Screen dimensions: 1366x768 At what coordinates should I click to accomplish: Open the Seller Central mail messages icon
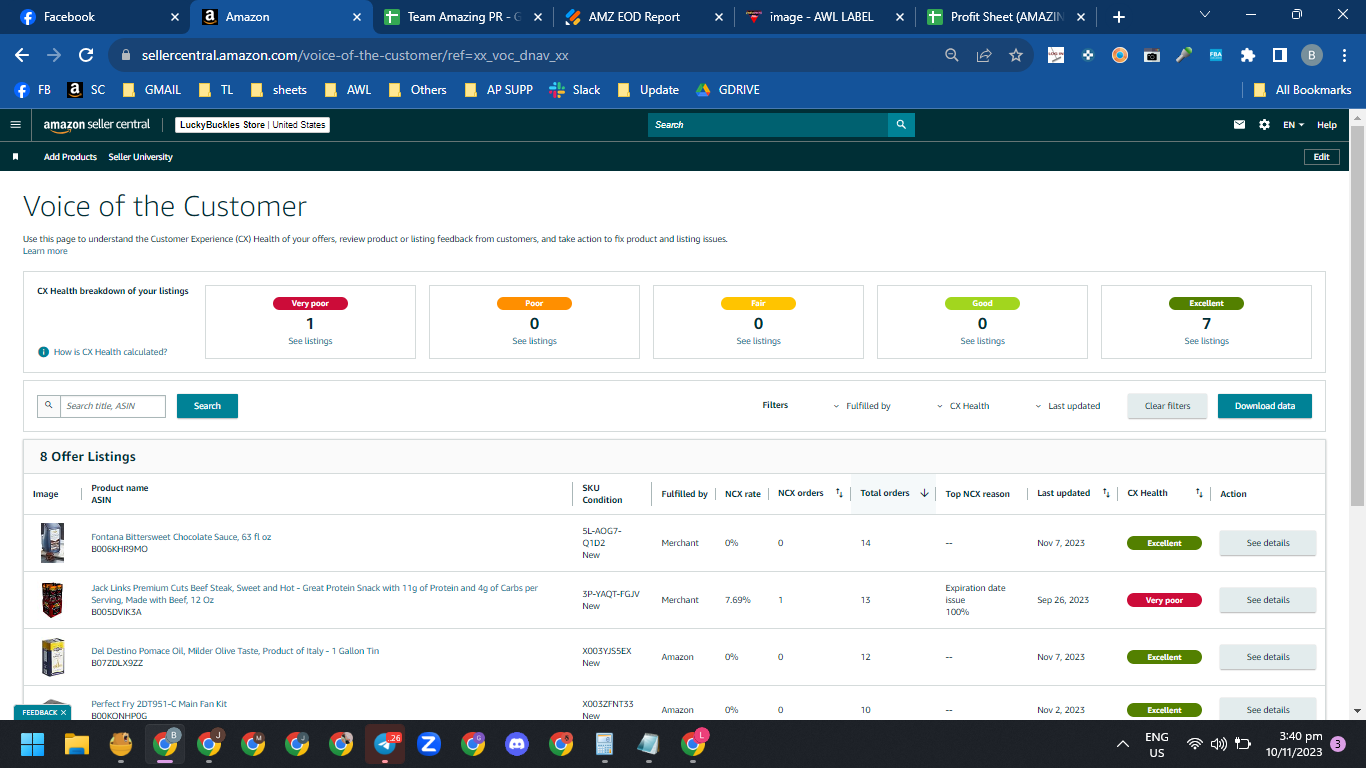(x=1240, y=125)
